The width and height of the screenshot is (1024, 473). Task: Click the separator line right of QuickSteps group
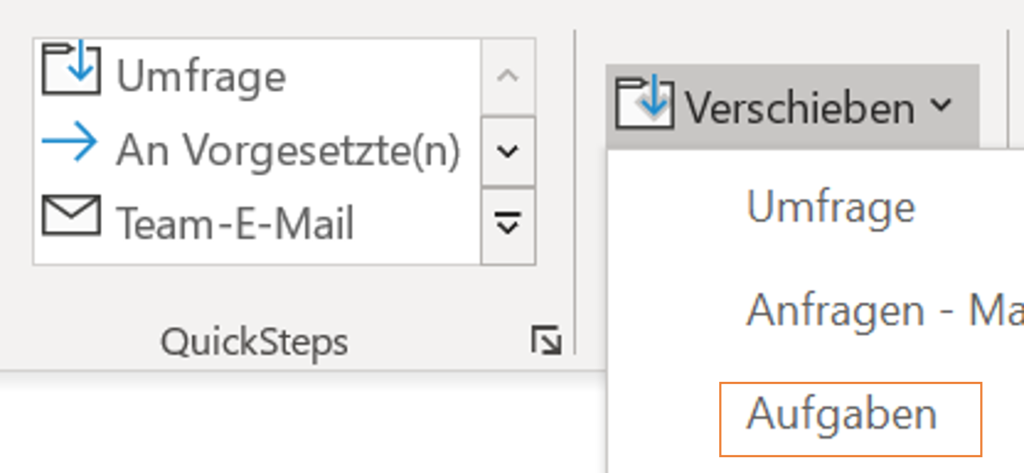pyautogui.click(x=575, y=191)
